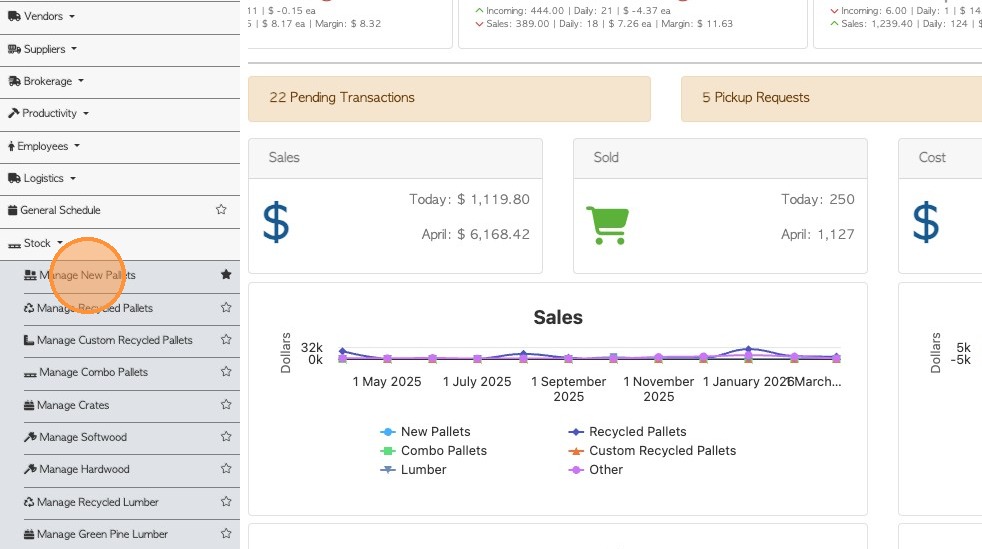Click the wrench icon beside Manage Softwood
The width and height of the screenshot is (982, 549).
pyautogui.click(x=30, y=437)
